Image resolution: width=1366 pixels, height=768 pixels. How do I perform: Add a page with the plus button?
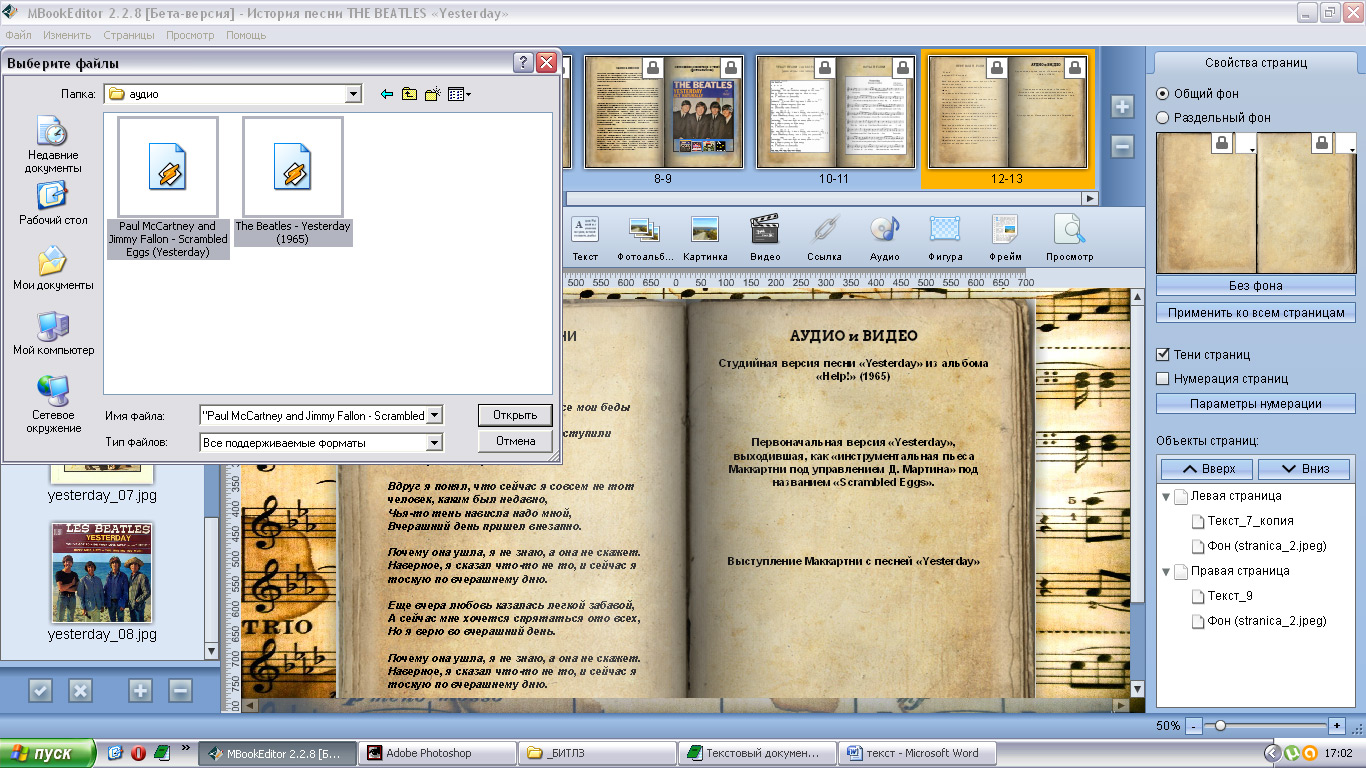(1122, 107)
